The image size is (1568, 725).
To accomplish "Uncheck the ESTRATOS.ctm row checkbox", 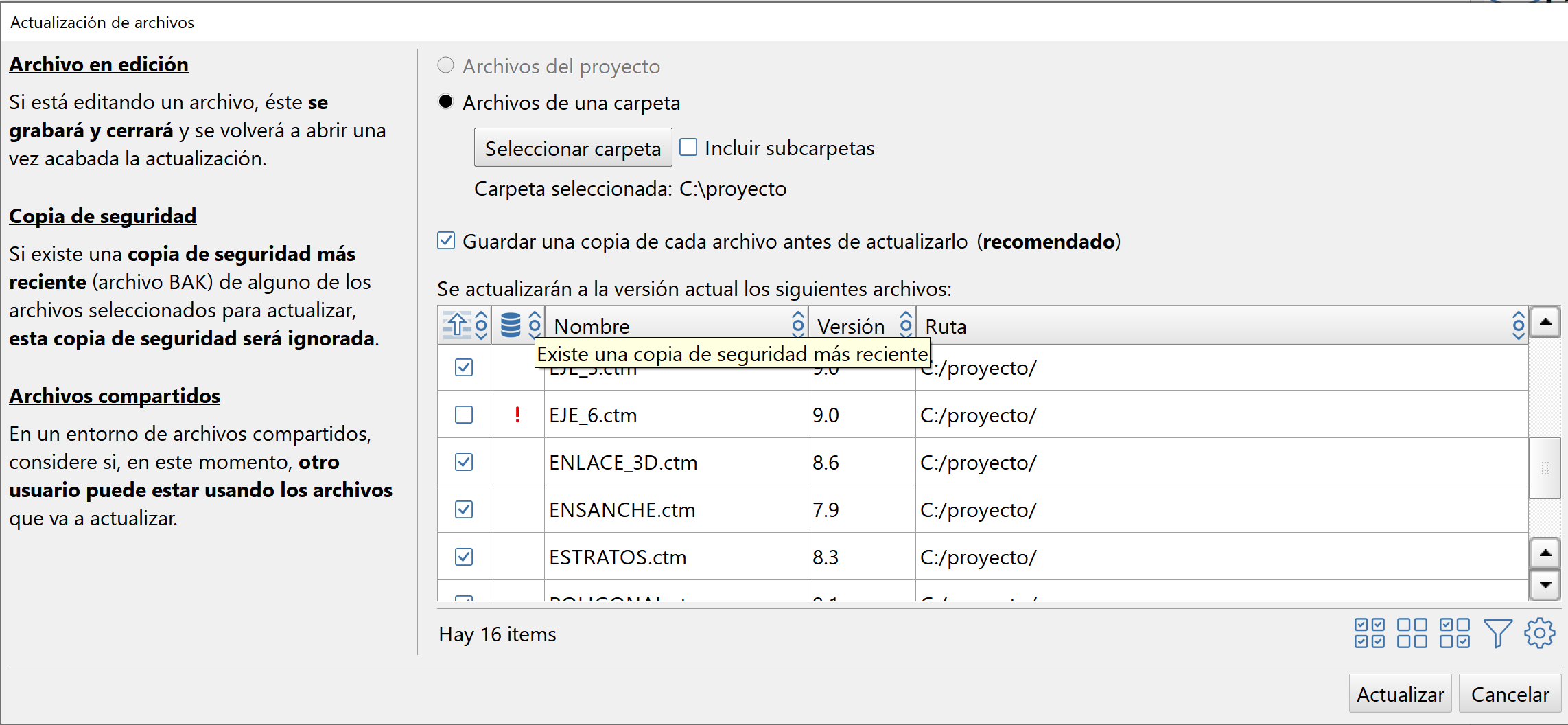I will tap(464, 557).
